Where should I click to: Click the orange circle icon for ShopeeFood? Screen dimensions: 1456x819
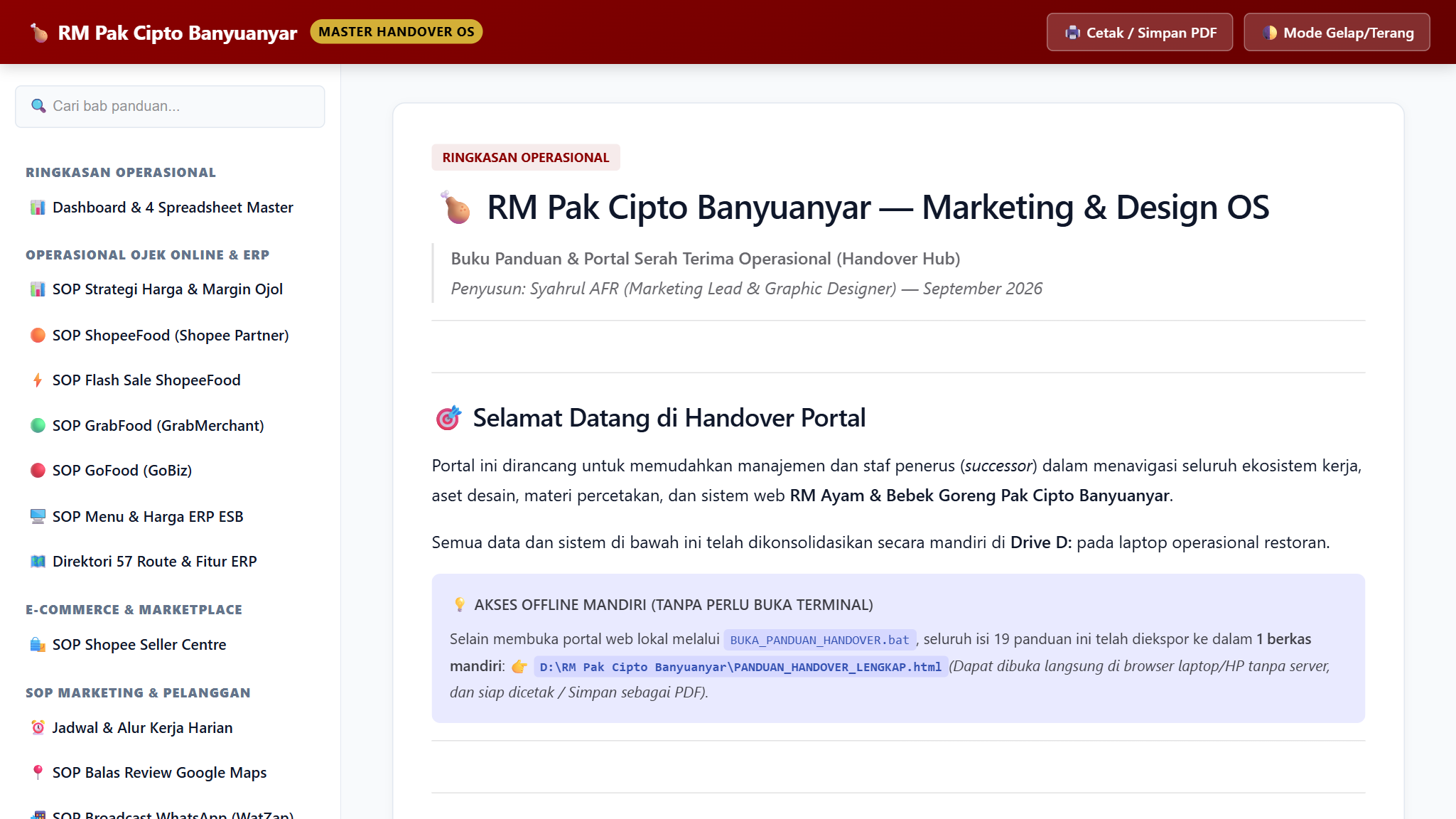tap(38, 335)
